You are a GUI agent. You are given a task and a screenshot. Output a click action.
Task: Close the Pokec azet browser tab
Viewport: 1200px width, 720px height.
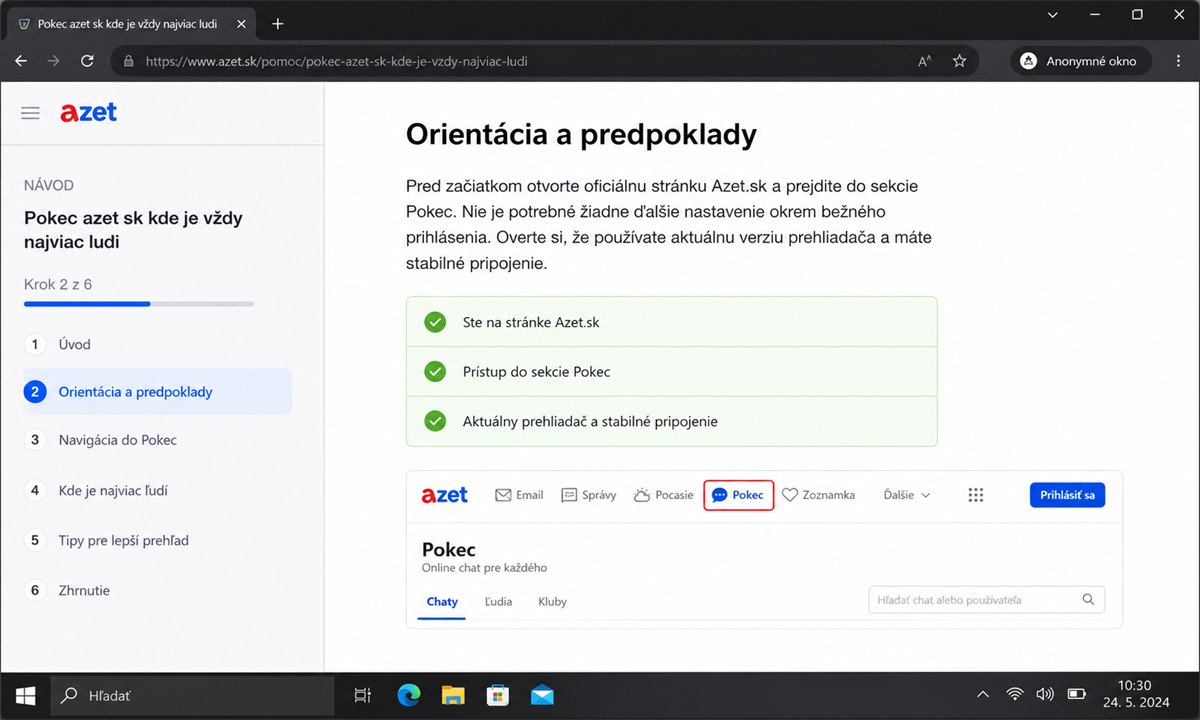241,24
